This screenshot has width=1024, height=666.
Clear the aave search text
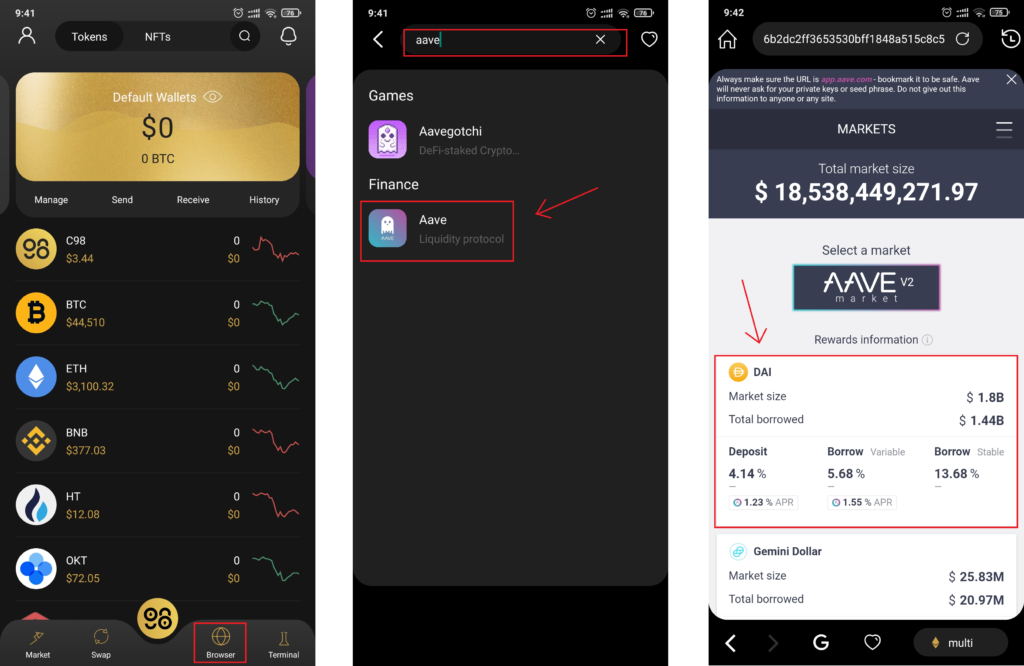(600, 39)
